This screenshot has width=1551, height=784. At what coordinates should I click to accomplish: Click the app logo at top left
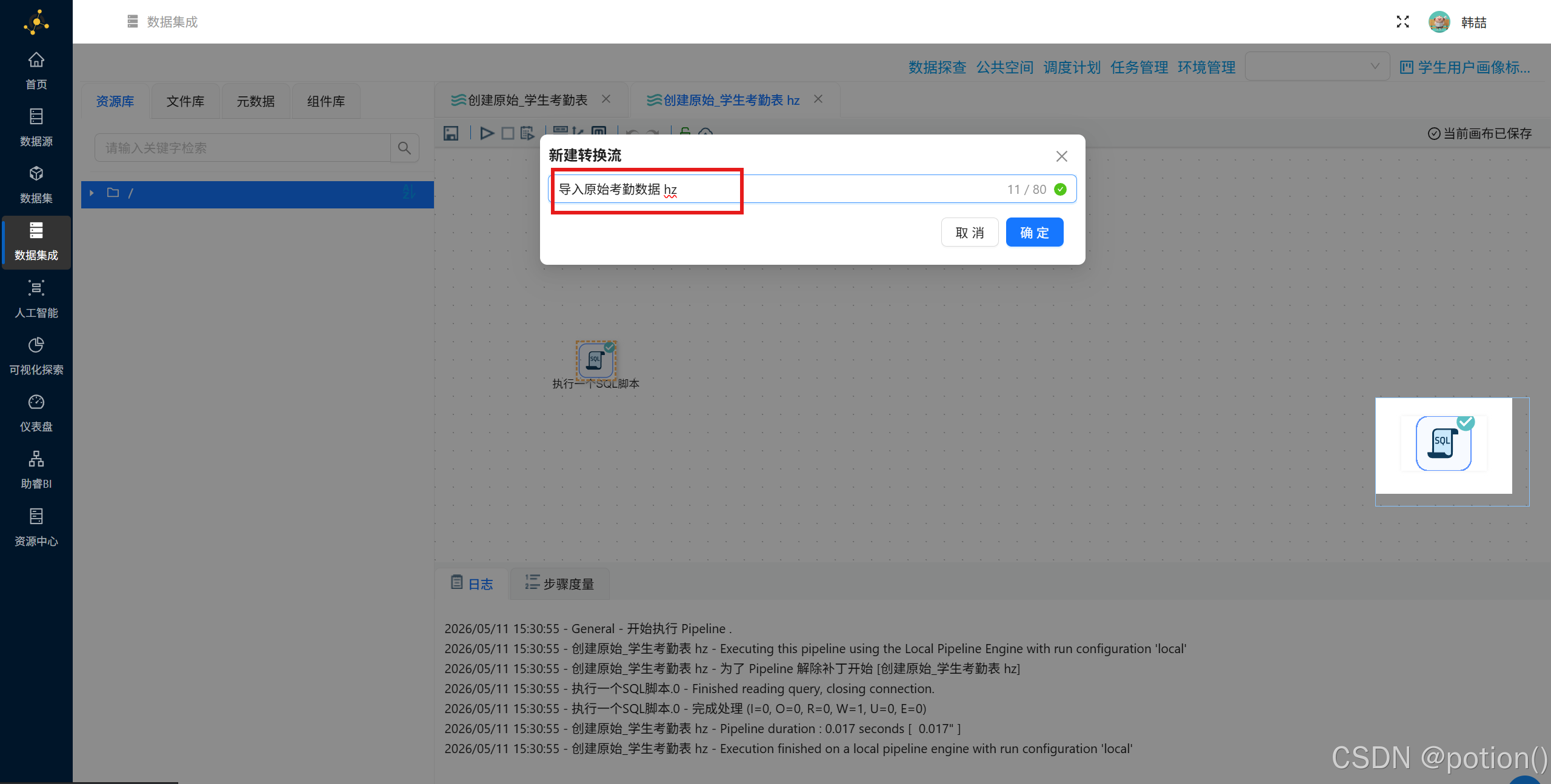[36, 22]
